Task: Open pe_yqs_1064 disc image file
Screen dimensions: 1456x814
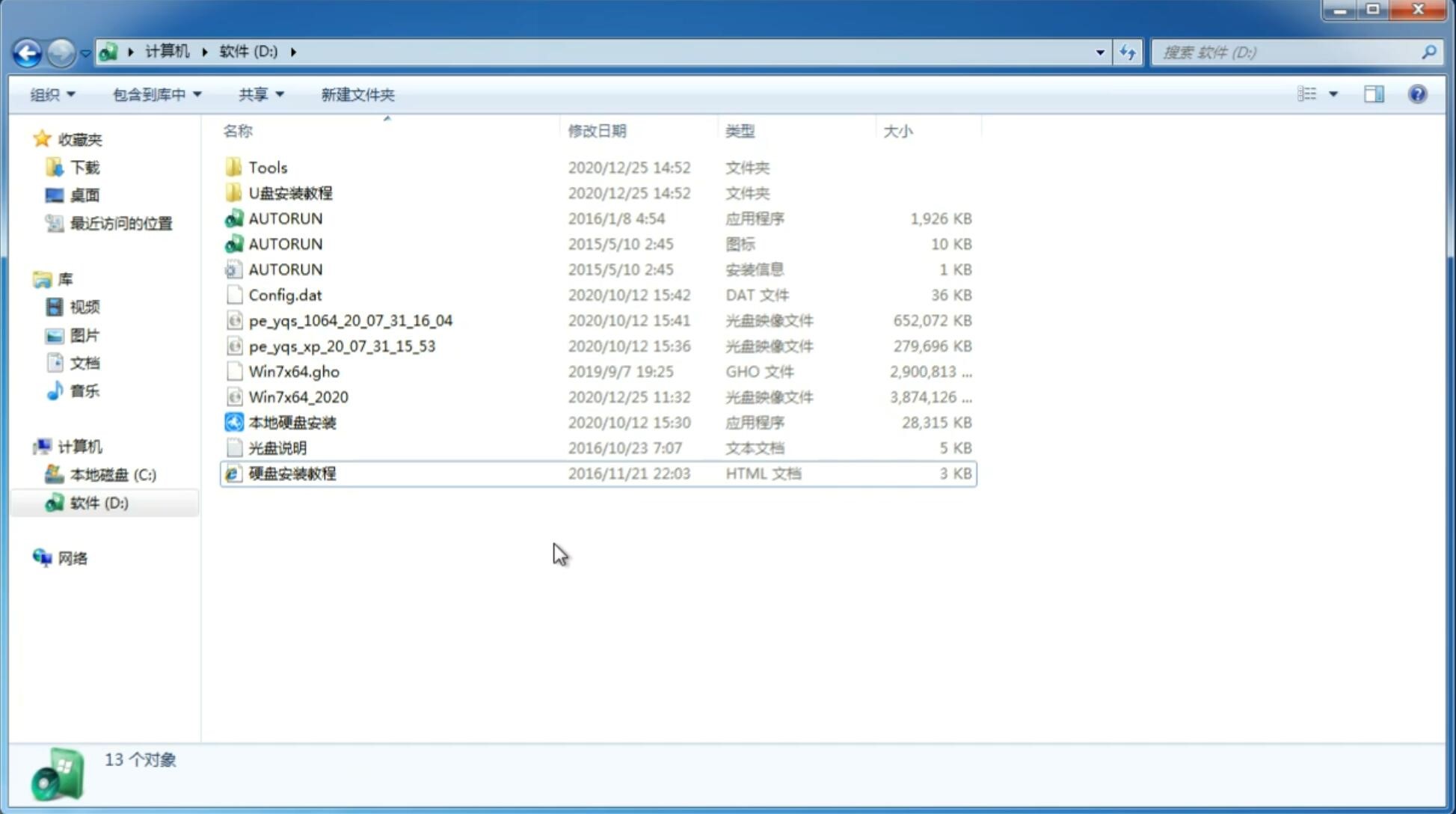Action: pos(350,320)
